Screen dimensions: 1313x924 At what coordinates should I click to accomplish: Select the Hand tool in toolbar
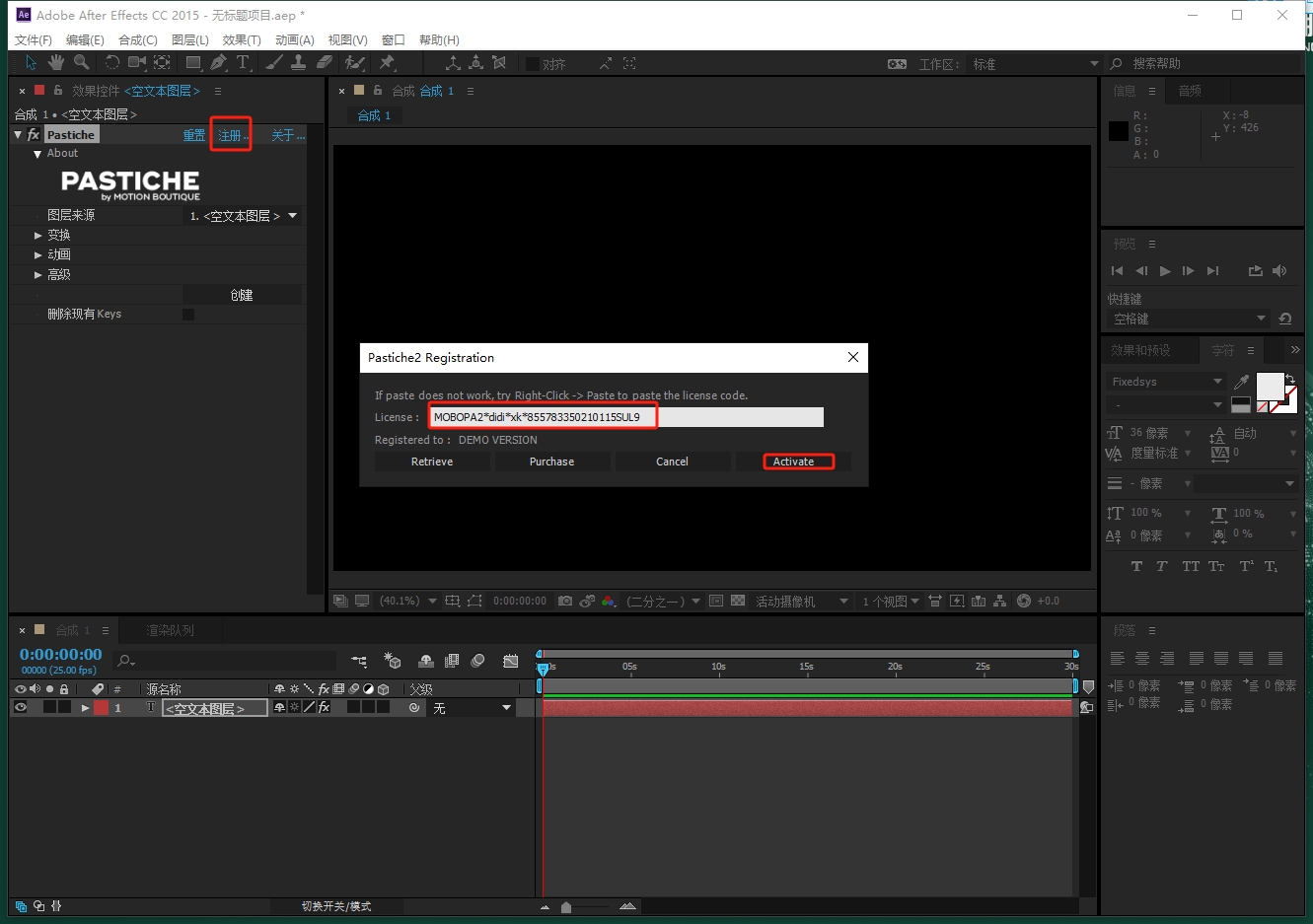click(x=56, y=63)
